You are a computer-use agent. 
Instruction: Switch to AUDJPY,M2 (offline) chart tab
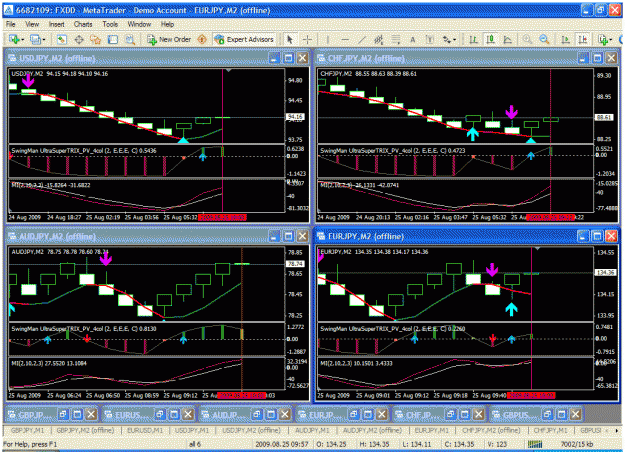[372, 430]
